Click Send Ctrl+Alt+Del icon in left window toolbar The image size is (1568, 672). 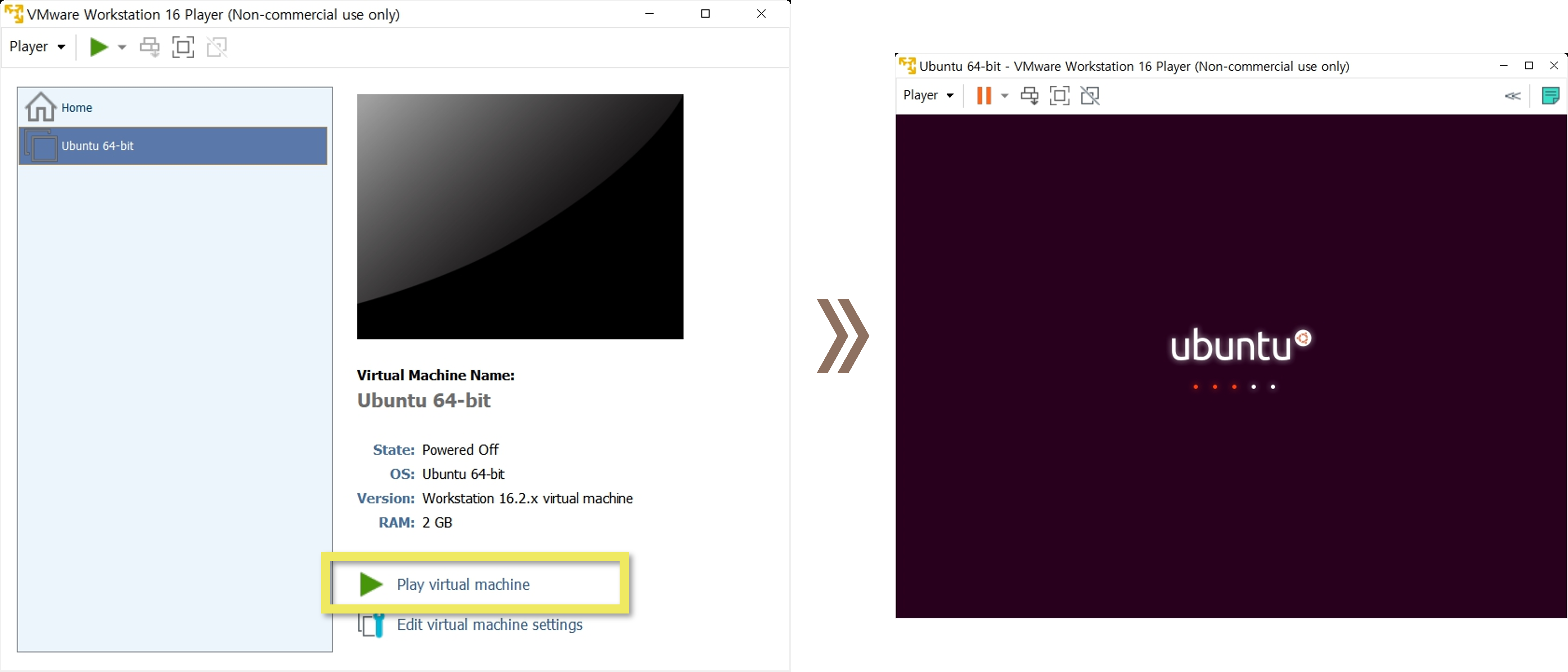tap(150, 47)
